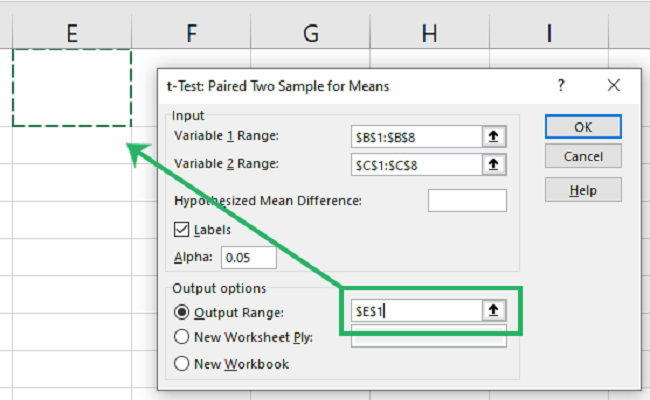
Task: Select the Output Range radio button
Action: 182,312
